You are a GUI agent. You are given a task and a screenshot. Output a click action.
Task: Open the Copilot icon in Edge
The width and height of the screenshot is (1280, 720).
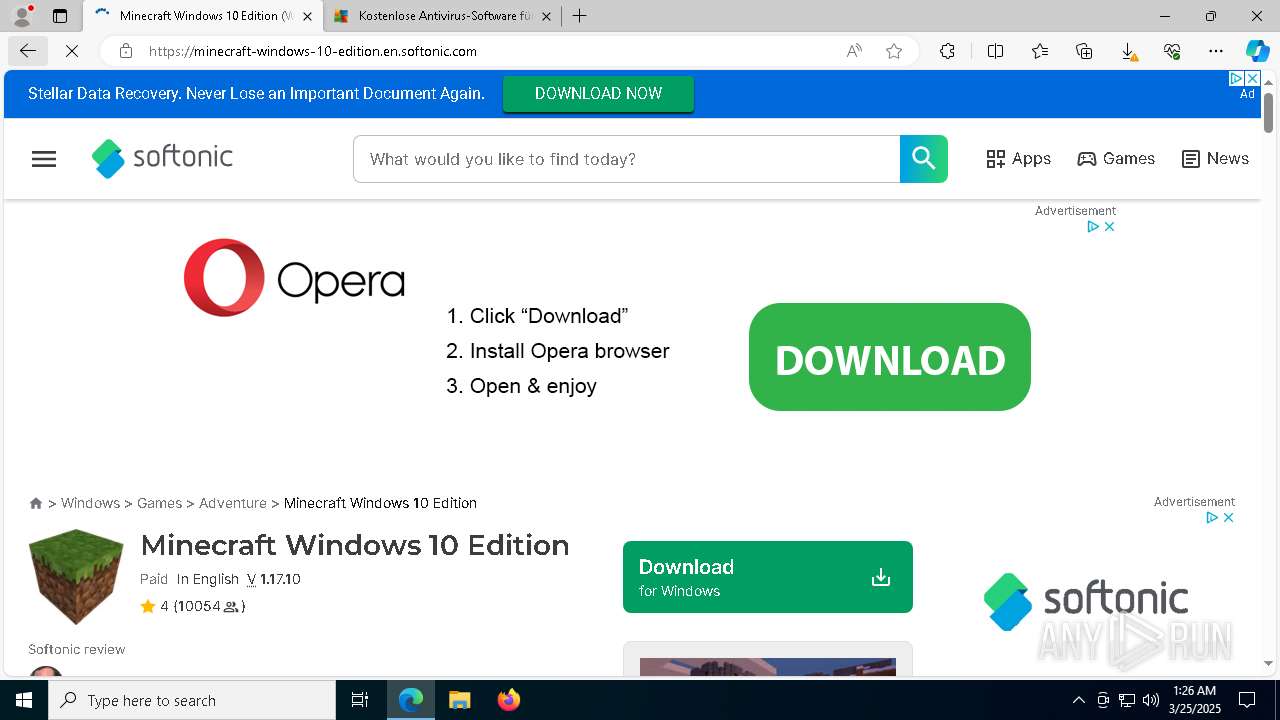(x=1258, y=51)
